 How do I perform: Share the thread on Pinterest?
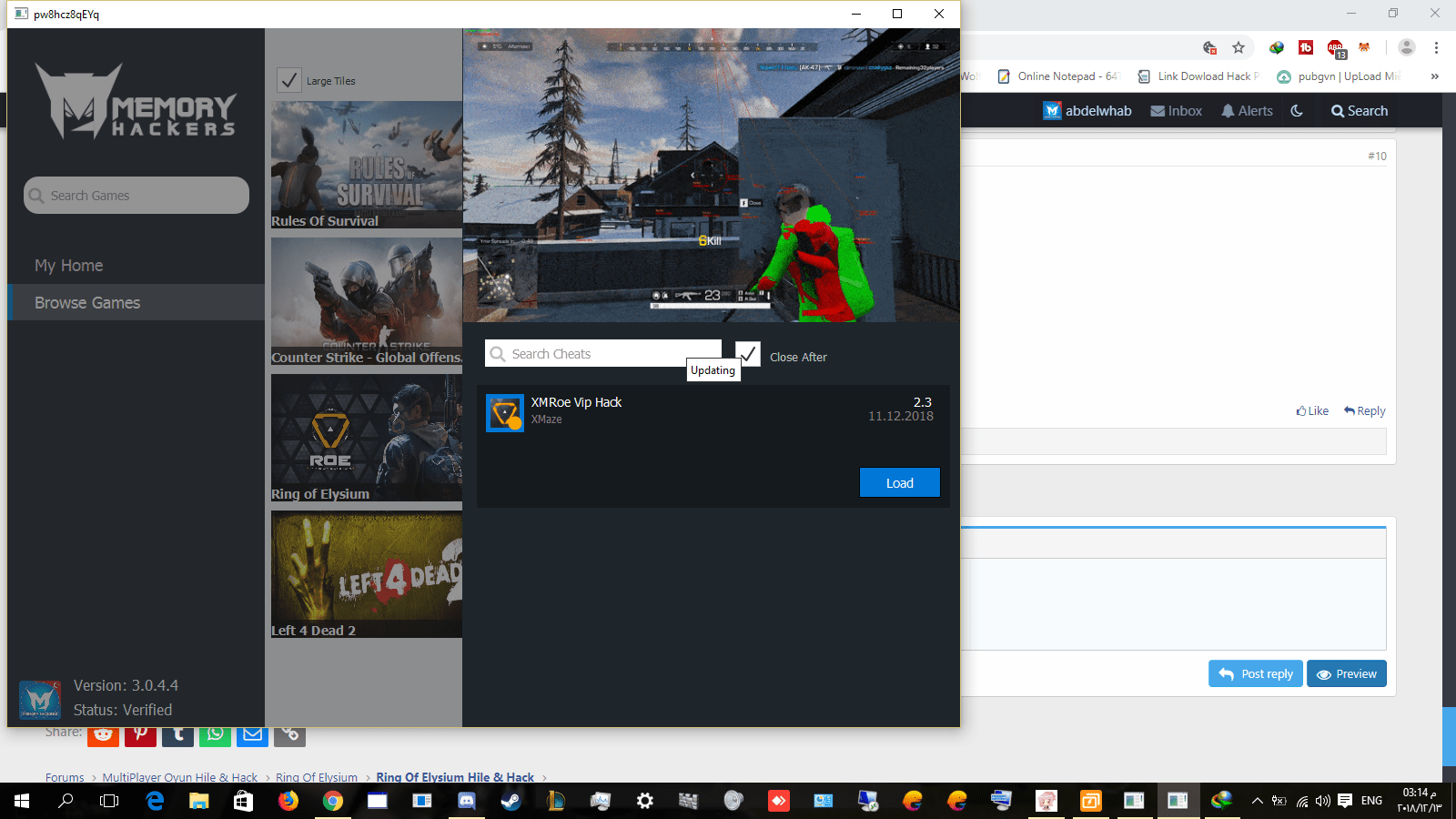[140, 736]
